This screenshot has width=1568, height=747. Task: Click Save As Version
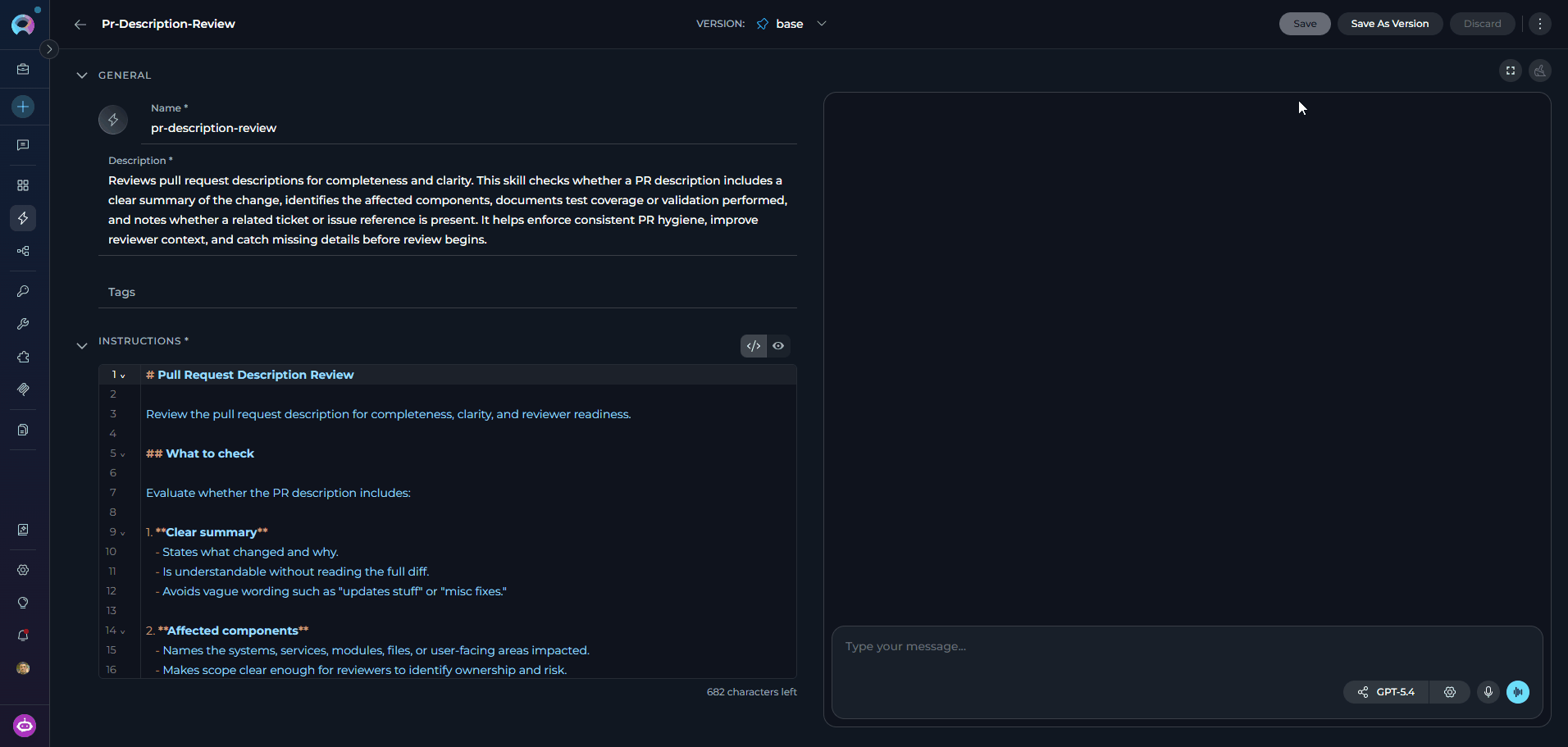[x=1390, y=24]
